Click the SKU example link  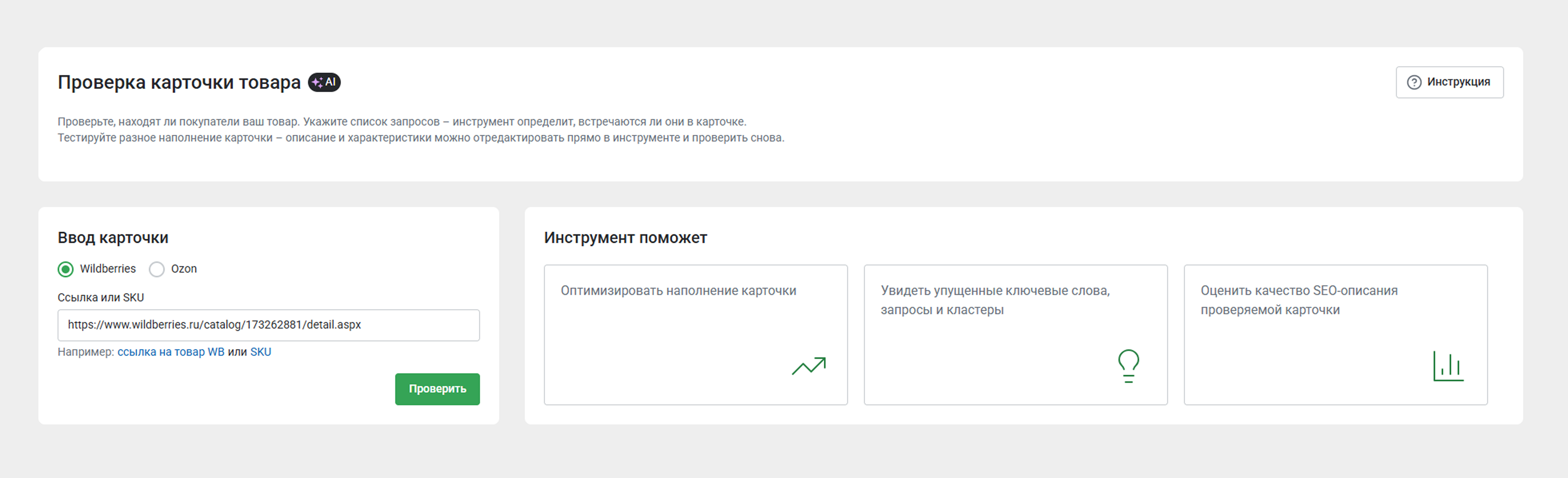point(261,352)
